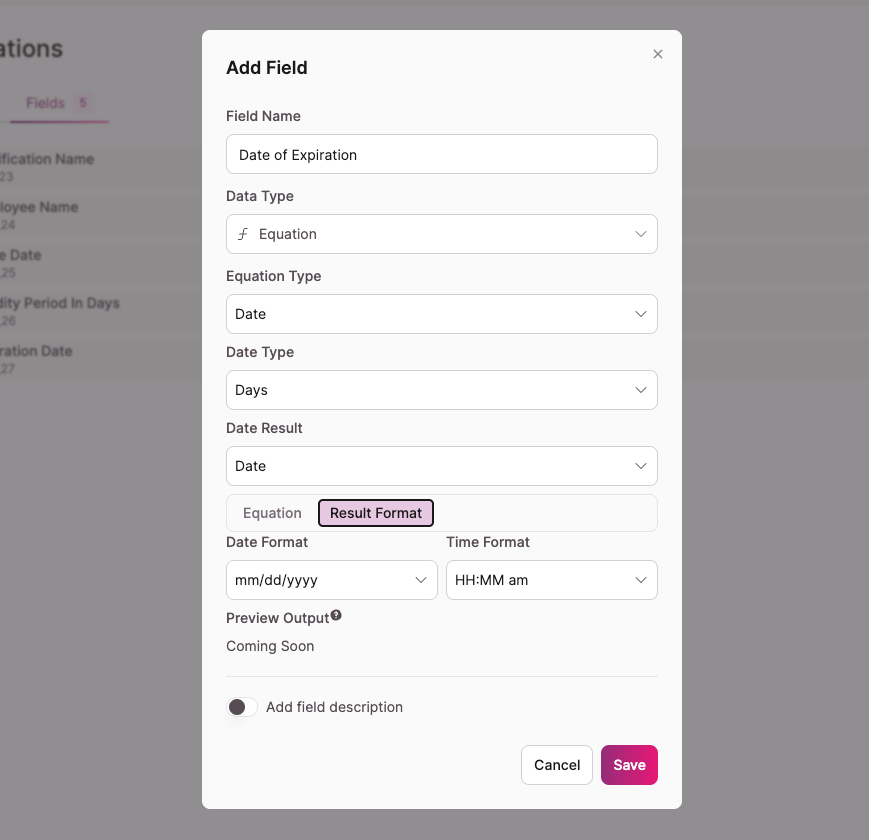The image size is (869, 840).
Task: Click the Field Name input box
Action: point(442,154)
